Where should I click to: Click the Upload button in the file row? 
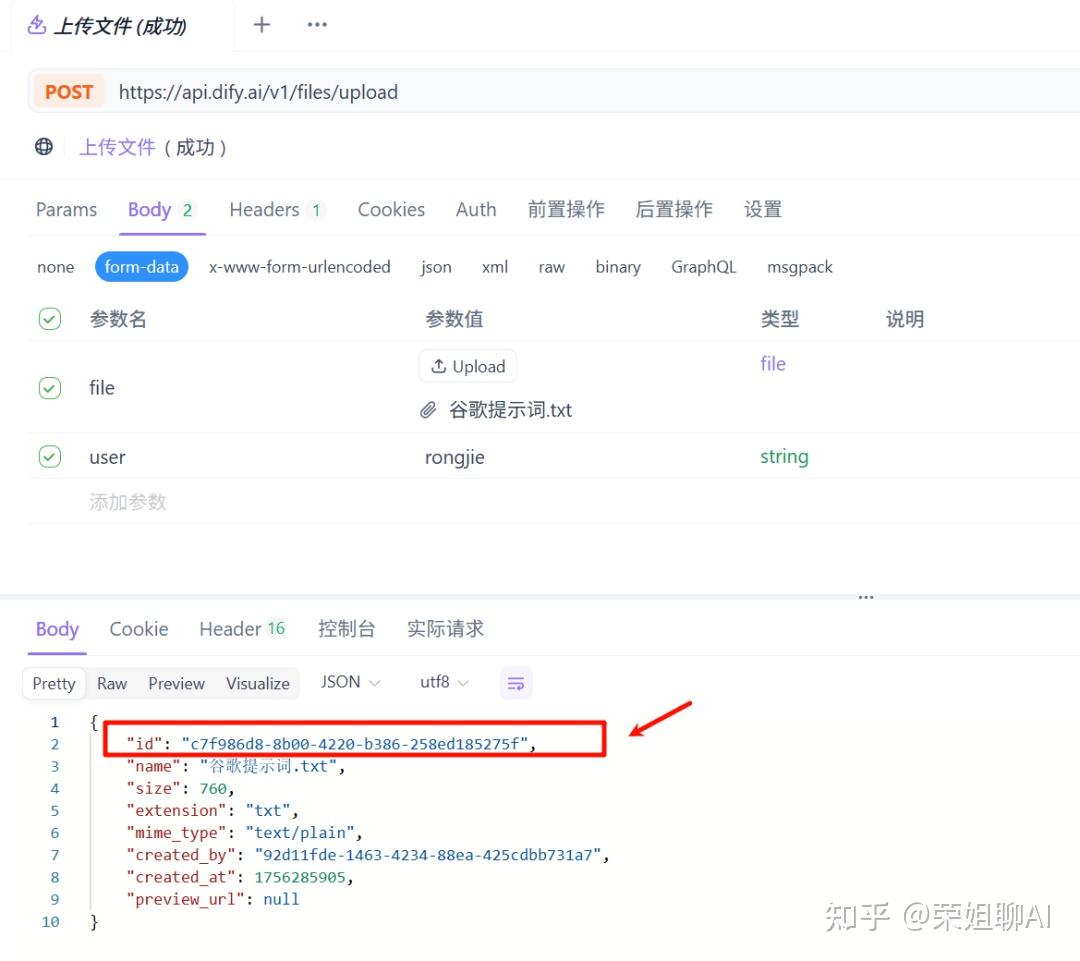(467, 366)
